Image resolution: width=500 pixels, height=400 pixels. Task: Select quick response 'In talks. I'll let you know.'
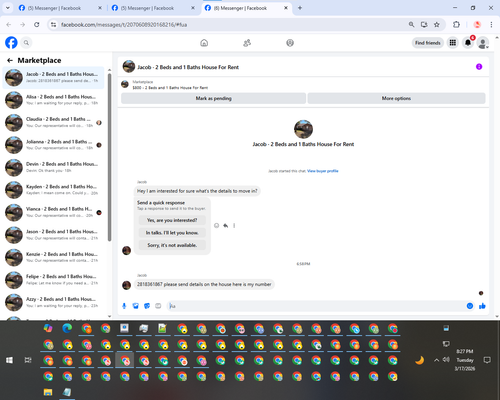click(172, 233)
